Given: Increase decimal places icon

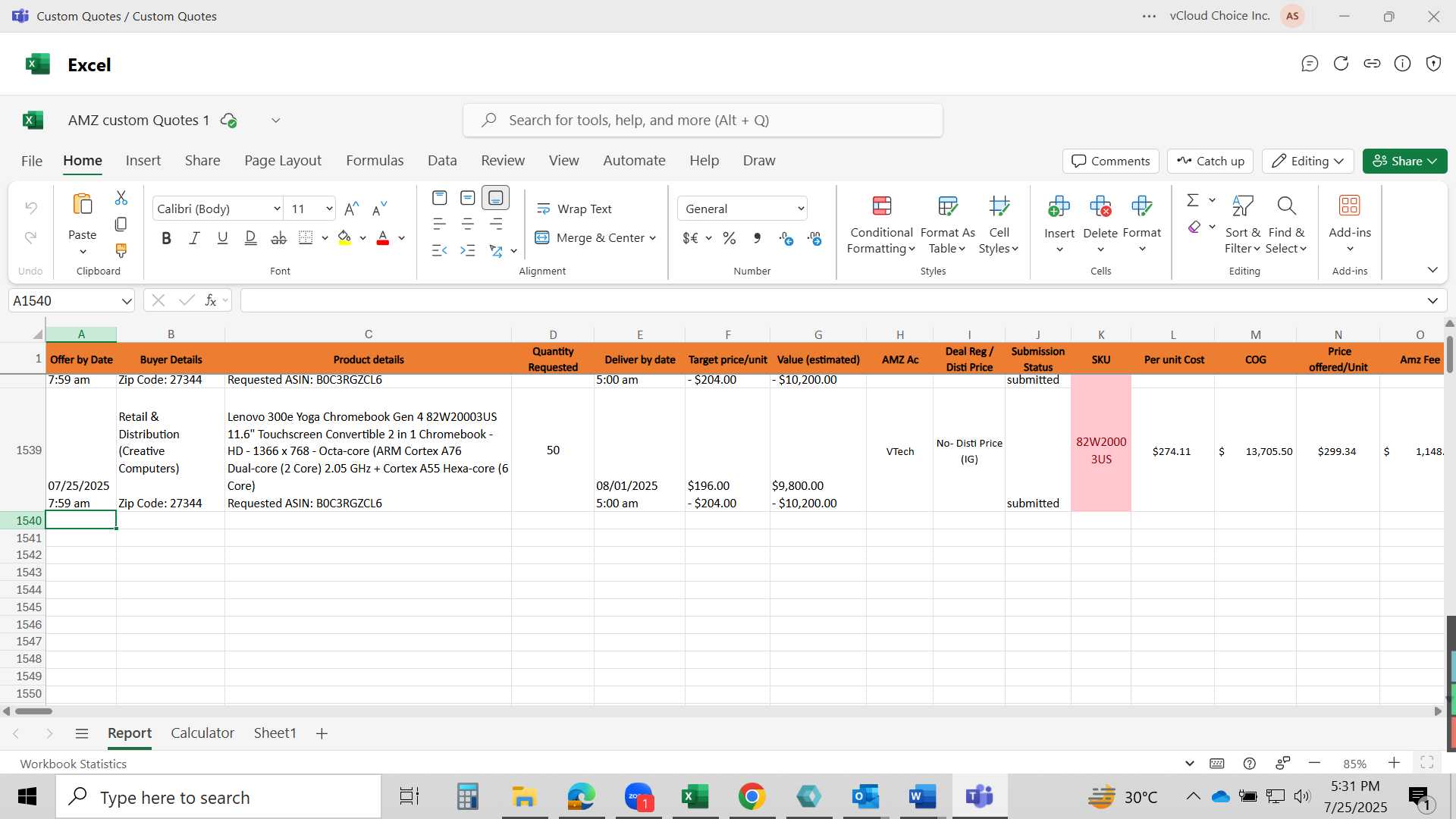Looking at the screenshot, I should (x=786, y=238).
